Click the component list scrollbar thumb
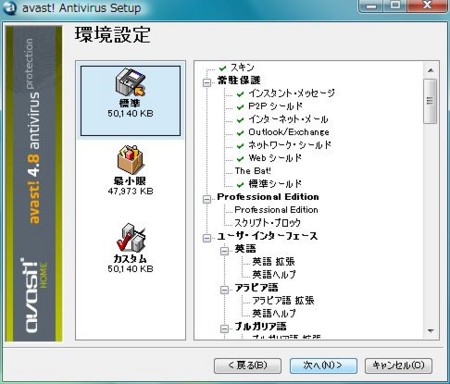Image resolution: width=450 pixels, height=384 pixels. coord(430,101)
